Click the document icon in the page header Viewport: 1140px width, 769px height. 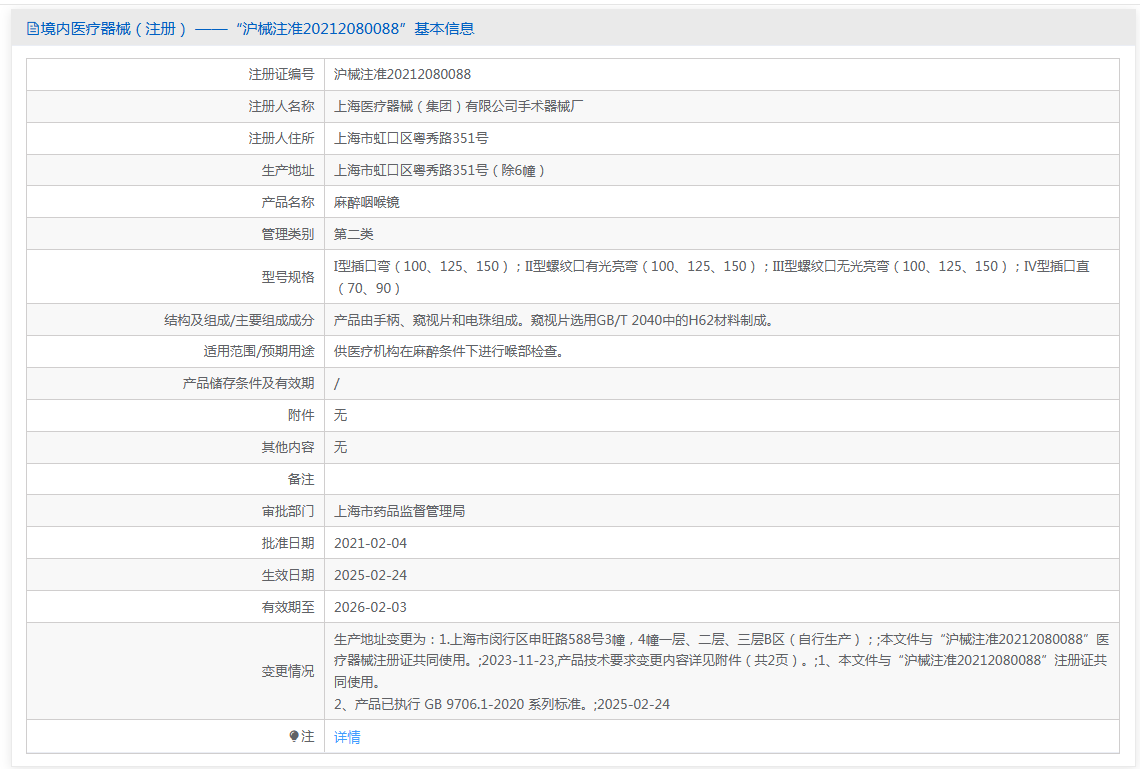[x=32, y=29]
